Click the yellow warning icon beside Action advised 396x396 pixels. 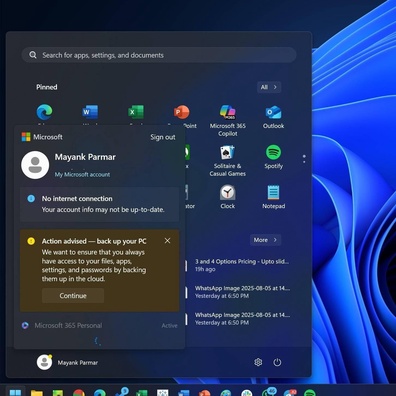(x=31, y=241)
